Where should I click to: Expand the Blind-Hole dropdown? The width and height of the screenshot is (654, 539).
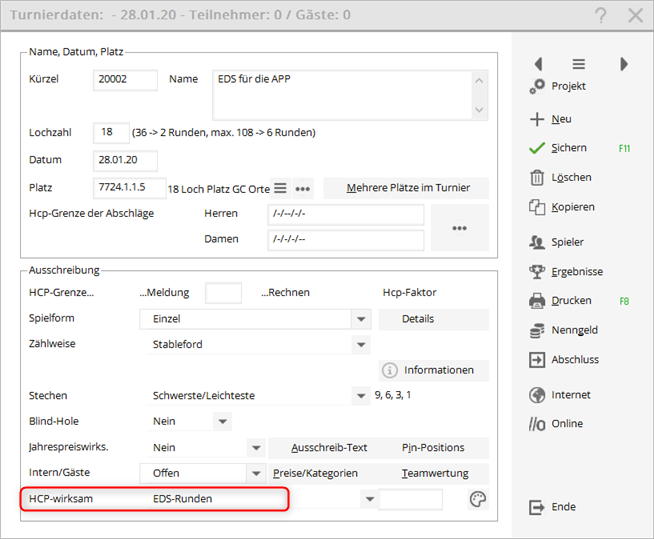pyautogui.click(x=222, y=422)
